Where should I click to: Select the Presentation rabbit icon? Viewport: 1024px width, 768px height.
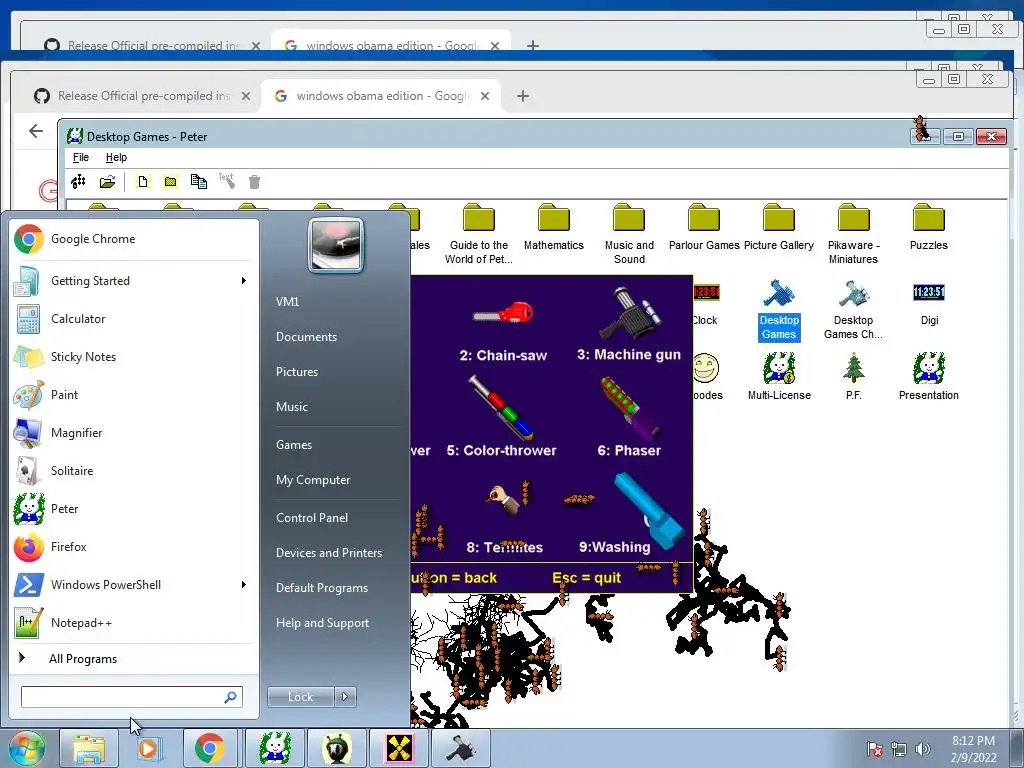point(929,377)
